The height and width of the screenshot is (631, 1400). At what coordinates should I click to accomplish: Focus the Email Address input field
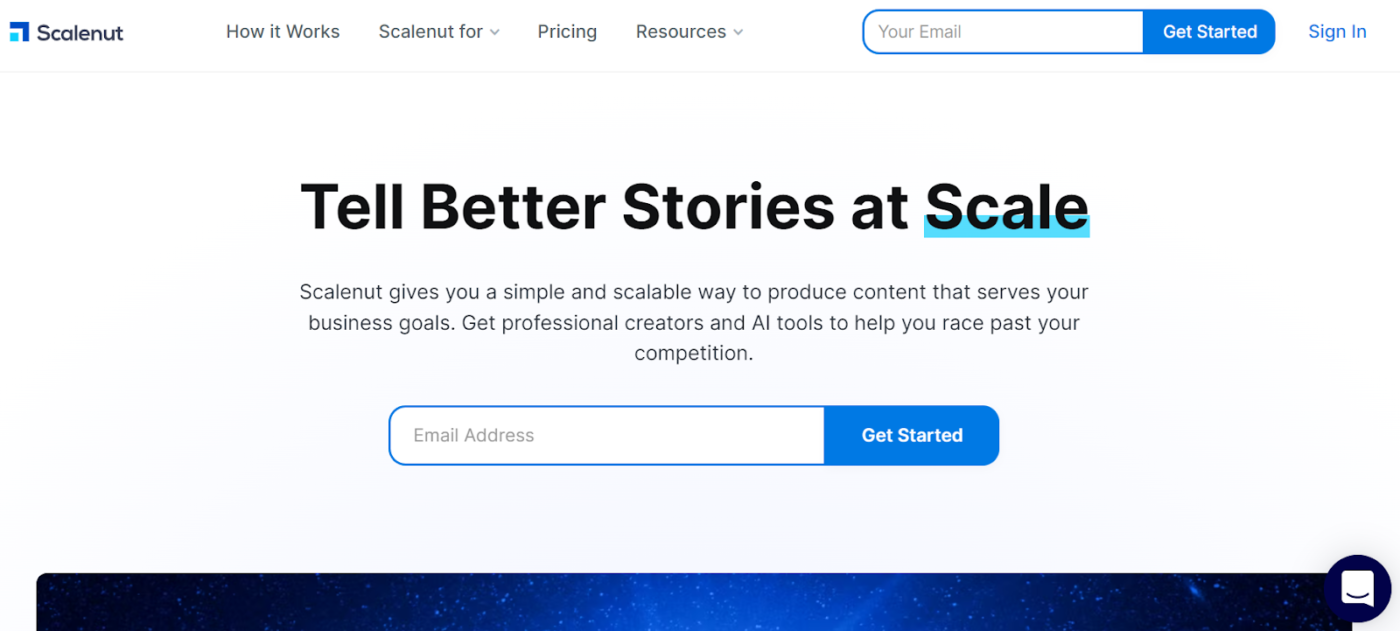(607, 435)
